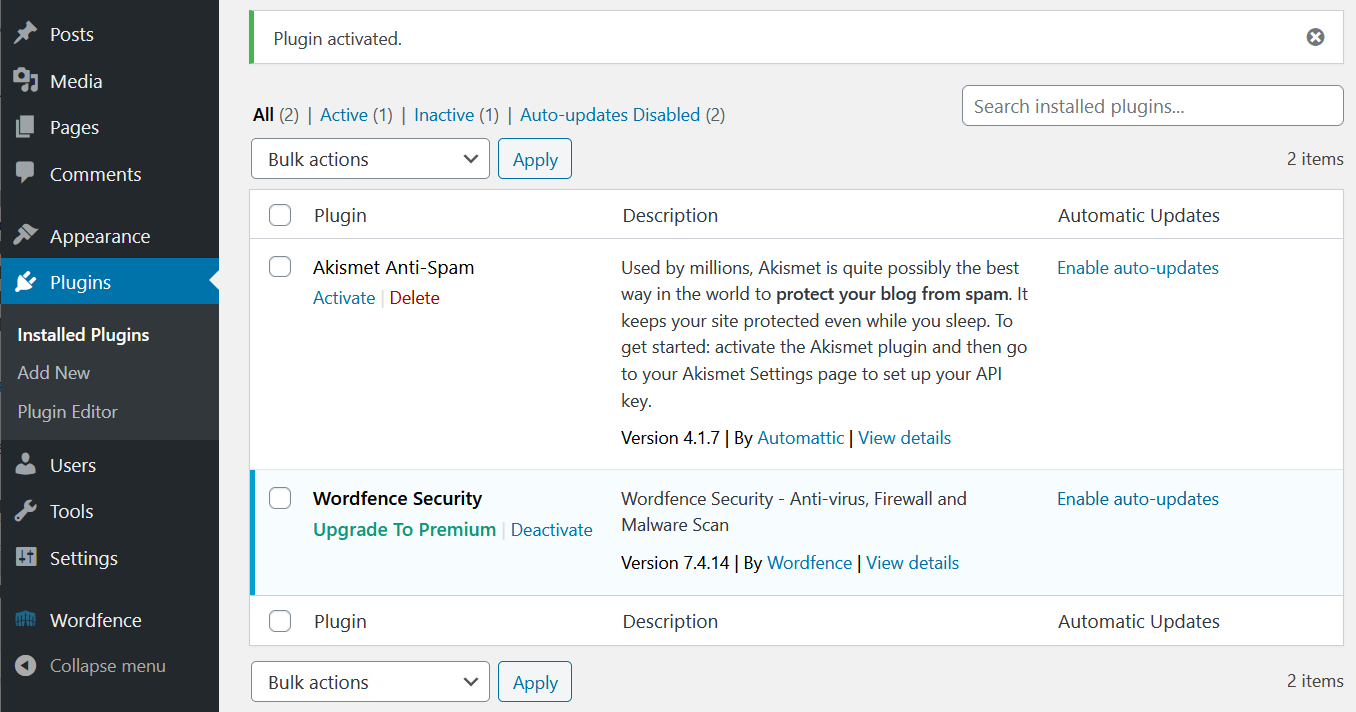Screen dimensions: 1356x712
Task: Click the Tools wrench icon
Action: [26, 511]
